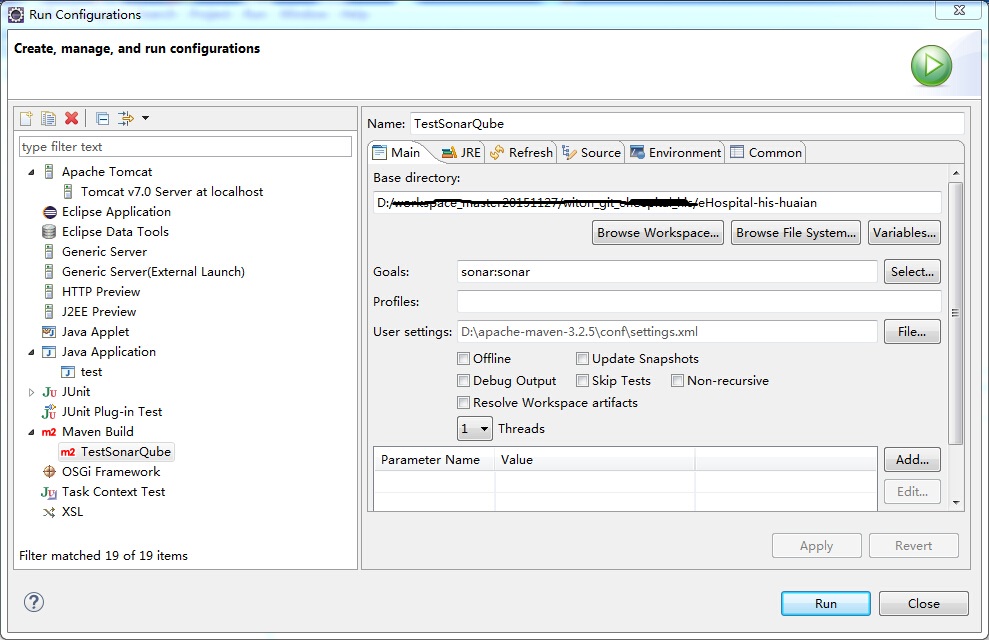Click the Collapse All toolbar icon
The height and width of the screenshot is (640, 989).
[x=102, y=118]
